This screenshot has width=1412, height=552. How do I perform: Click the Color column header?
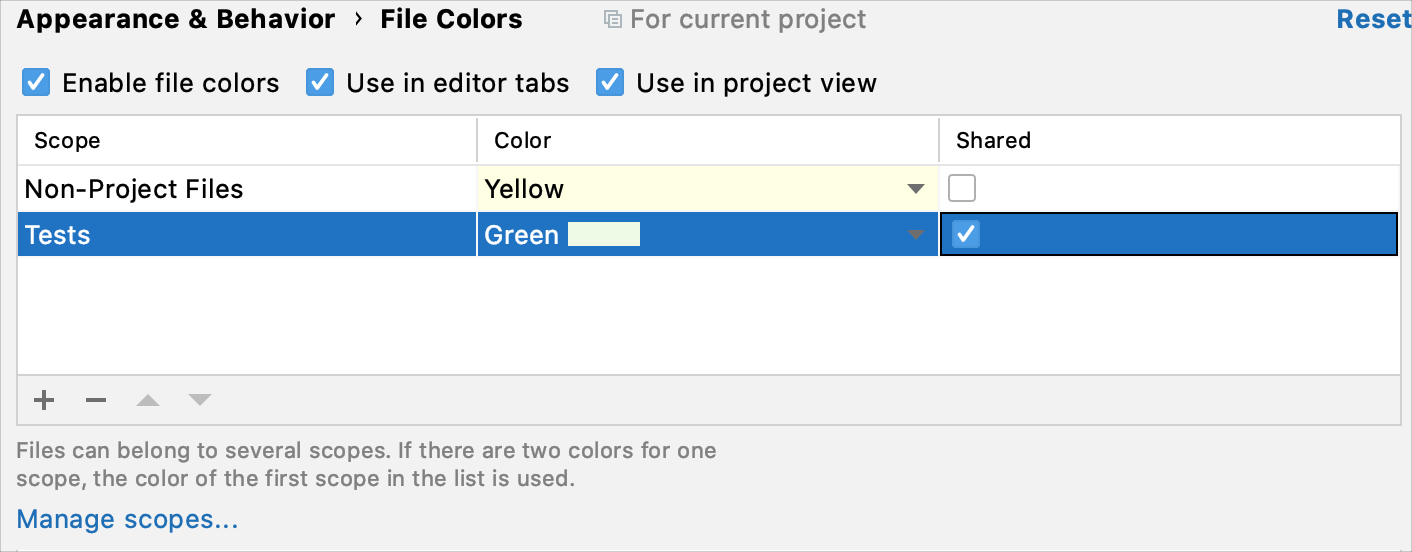point(523,140)
